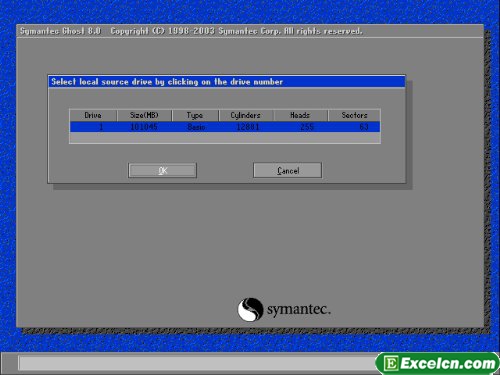This screenshot has height=375, width=500.
Task: Click the symantec wordmark text
Action: 299,310
